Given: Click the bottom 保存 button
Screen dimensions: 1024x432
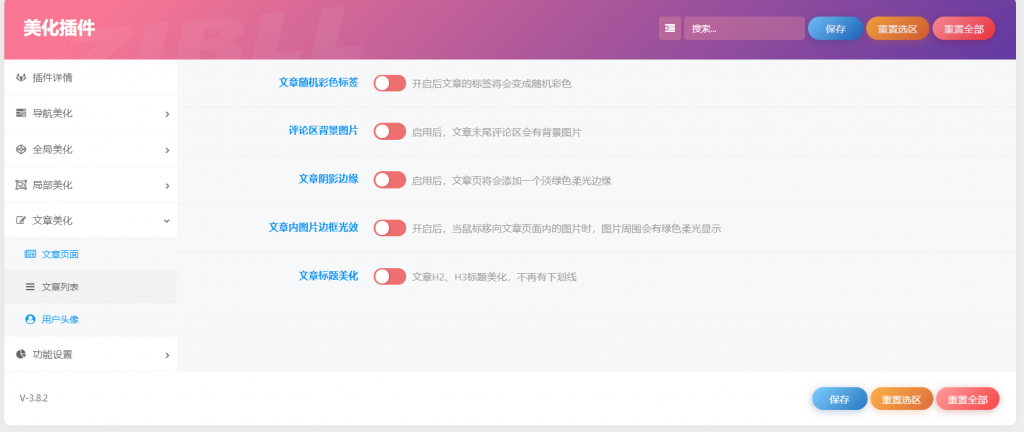Looking at the screenshot, I should 839,399.
